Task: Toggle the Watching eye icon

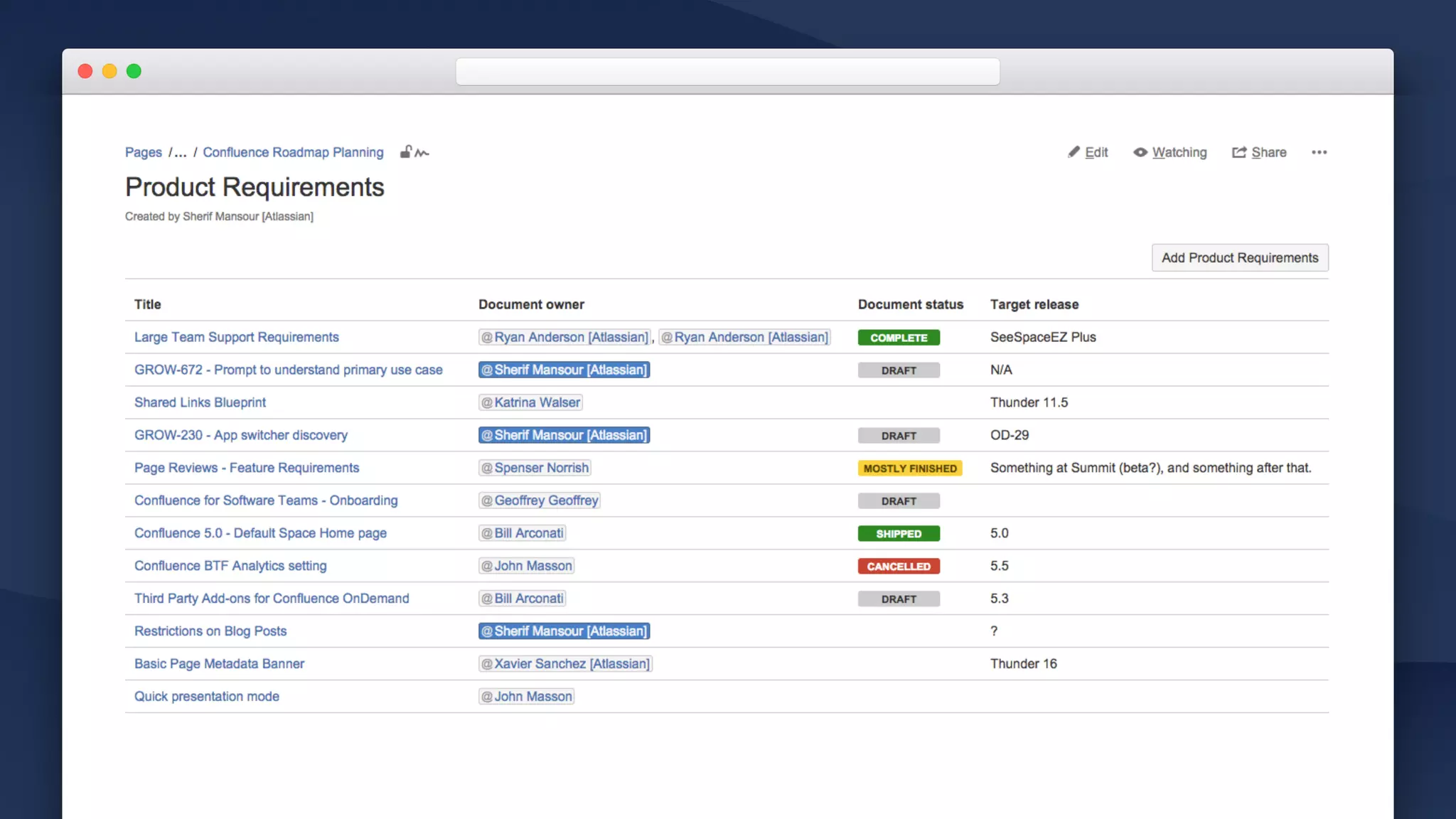Action: coord(1140,152)
